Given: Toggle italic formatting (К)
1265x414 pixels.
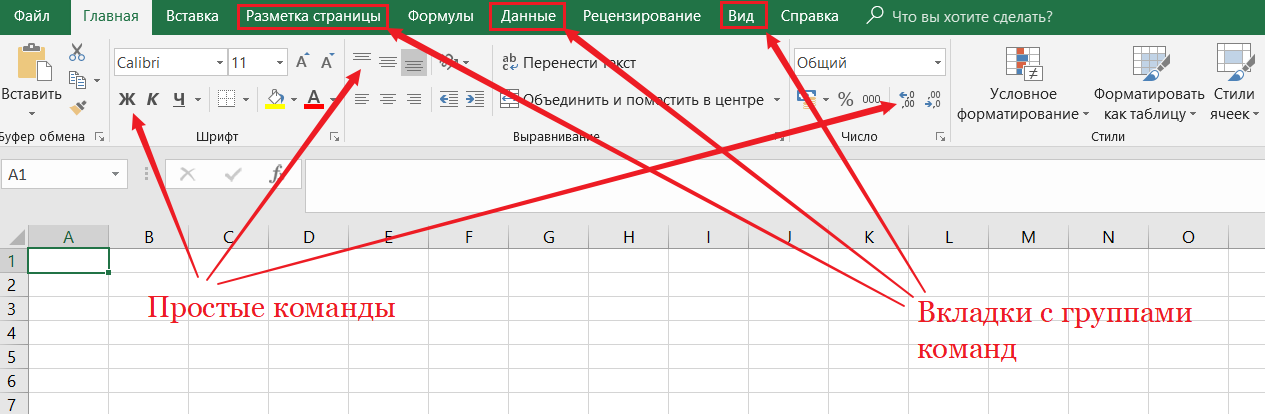Looking at the screenshot, I should point(152,99).
